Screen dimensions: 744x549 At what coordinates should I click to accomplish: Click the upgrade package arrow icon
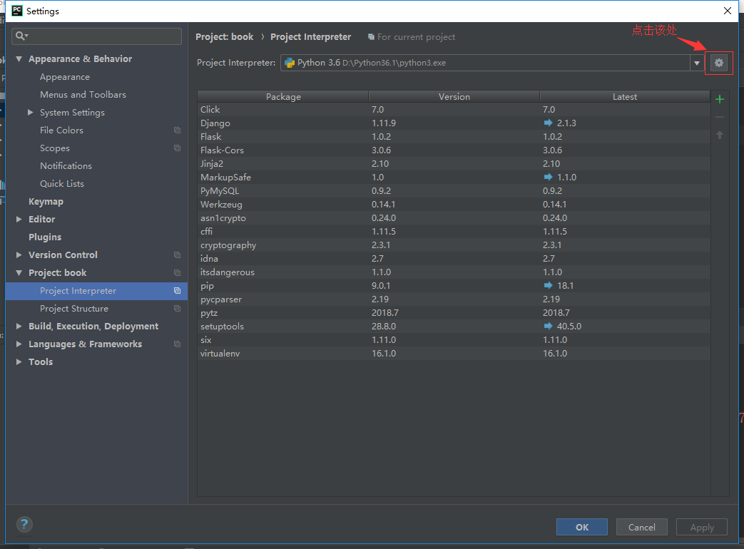(x=719, y=135)
